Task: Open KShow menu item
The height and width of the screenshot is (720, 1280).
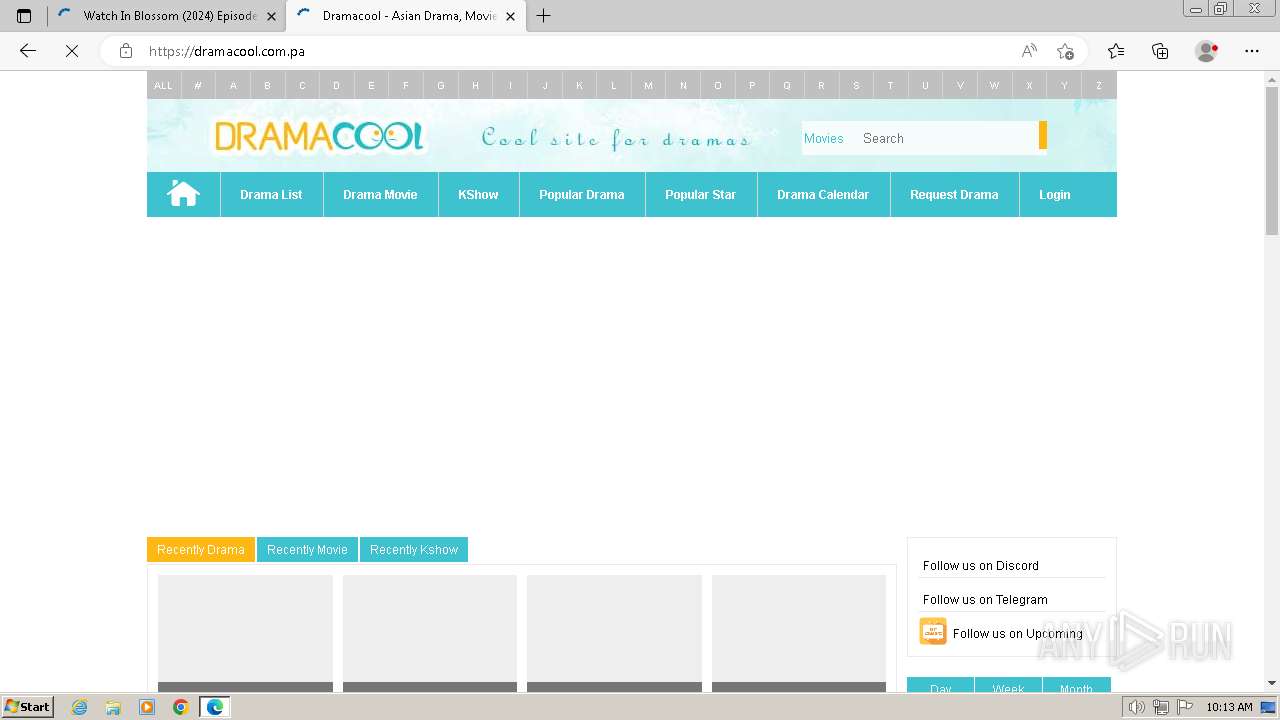Action: [x=478, y=194]
